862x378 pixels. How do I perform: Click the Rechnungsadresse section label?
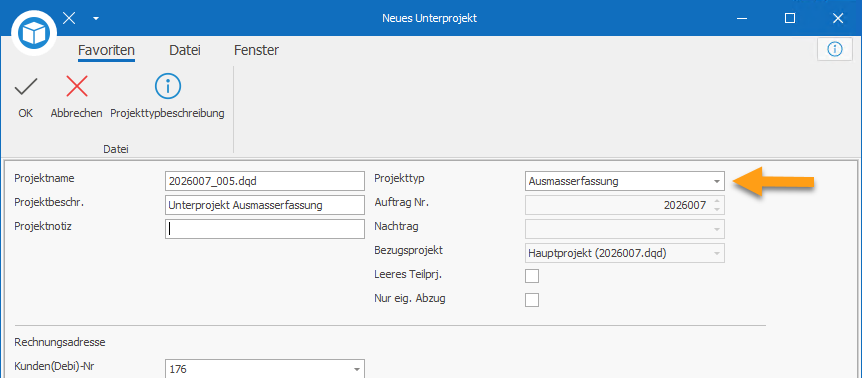[60, 343]
